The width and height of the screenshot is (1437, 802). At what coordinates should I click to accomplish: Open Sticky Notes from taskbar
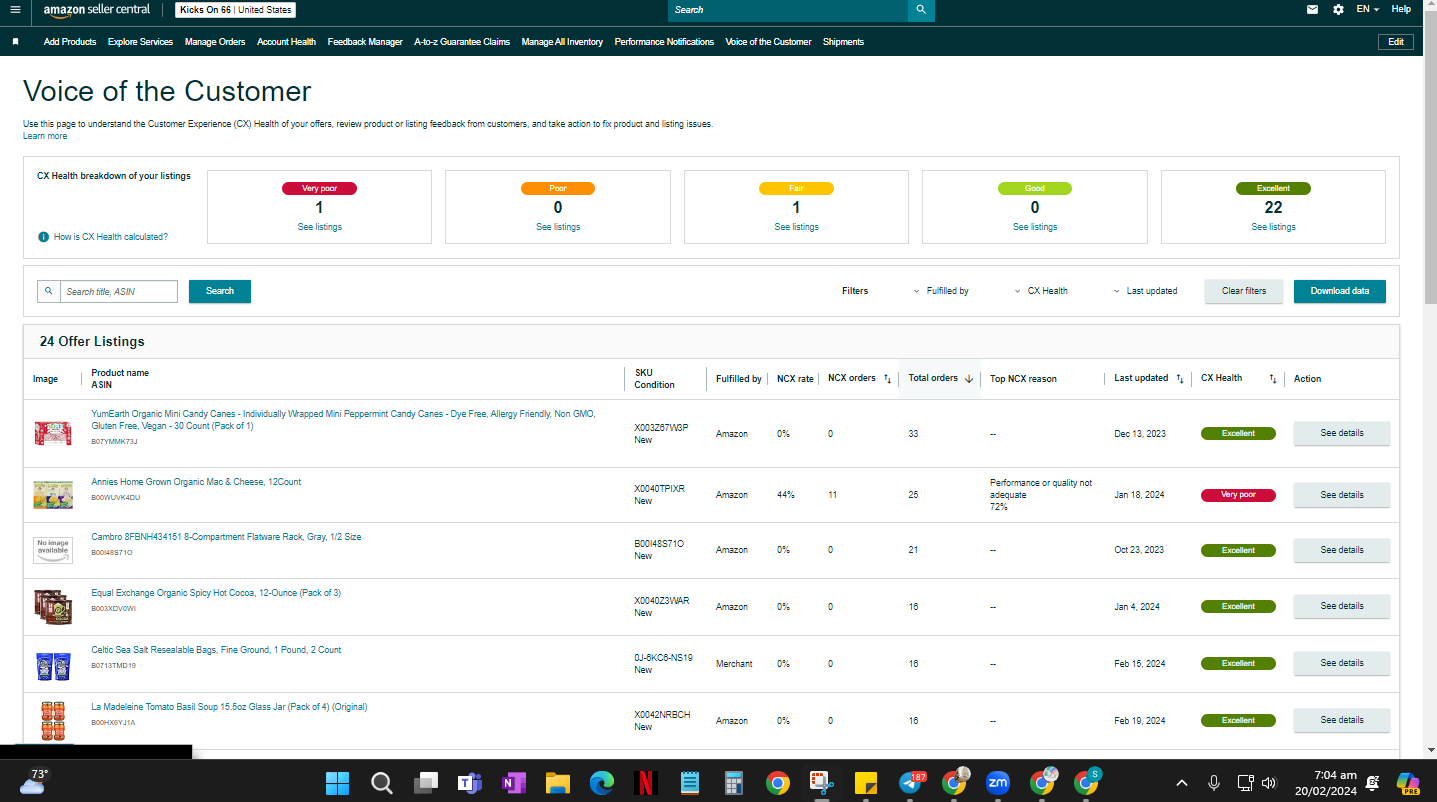click(x=866, y=782)
